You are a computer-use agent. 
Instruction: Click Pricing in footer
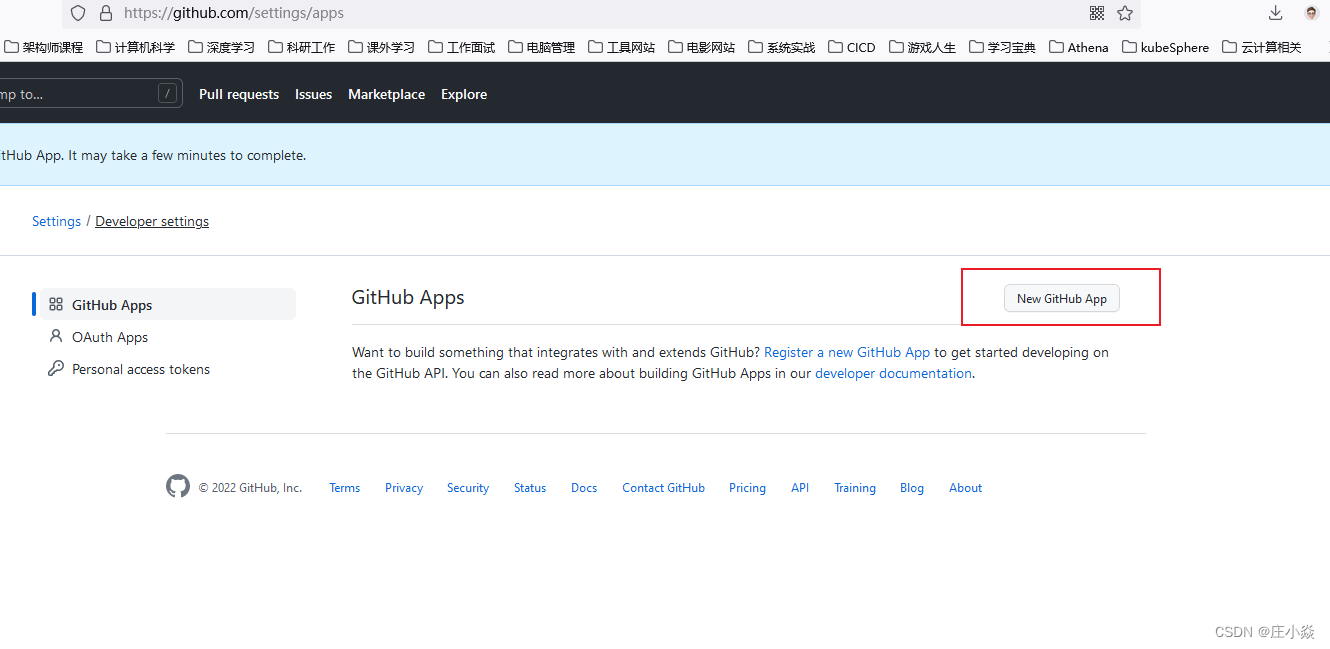747,488
